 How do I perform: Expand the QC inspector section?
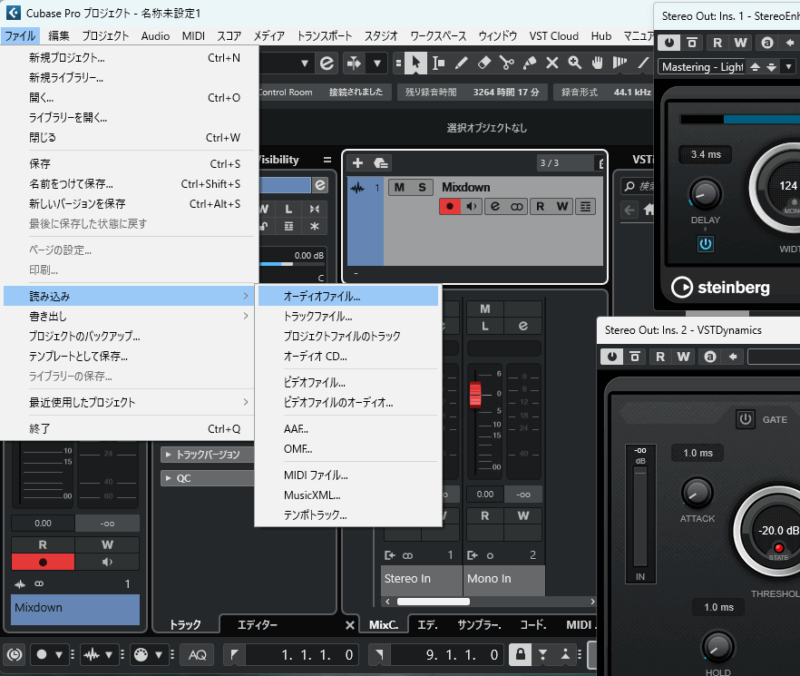pyautogui.click(x=207, y=478)
